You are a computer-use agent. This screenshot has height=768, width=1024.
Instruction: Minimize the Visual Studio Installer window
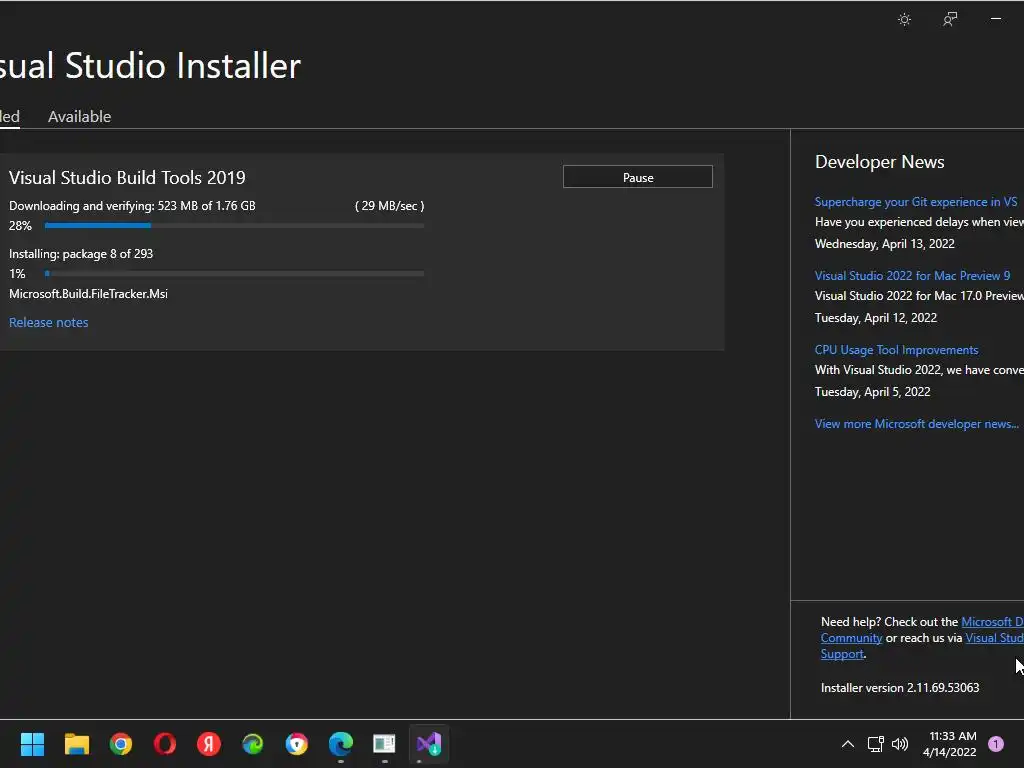pyautogui.click(x=996, y=19)
